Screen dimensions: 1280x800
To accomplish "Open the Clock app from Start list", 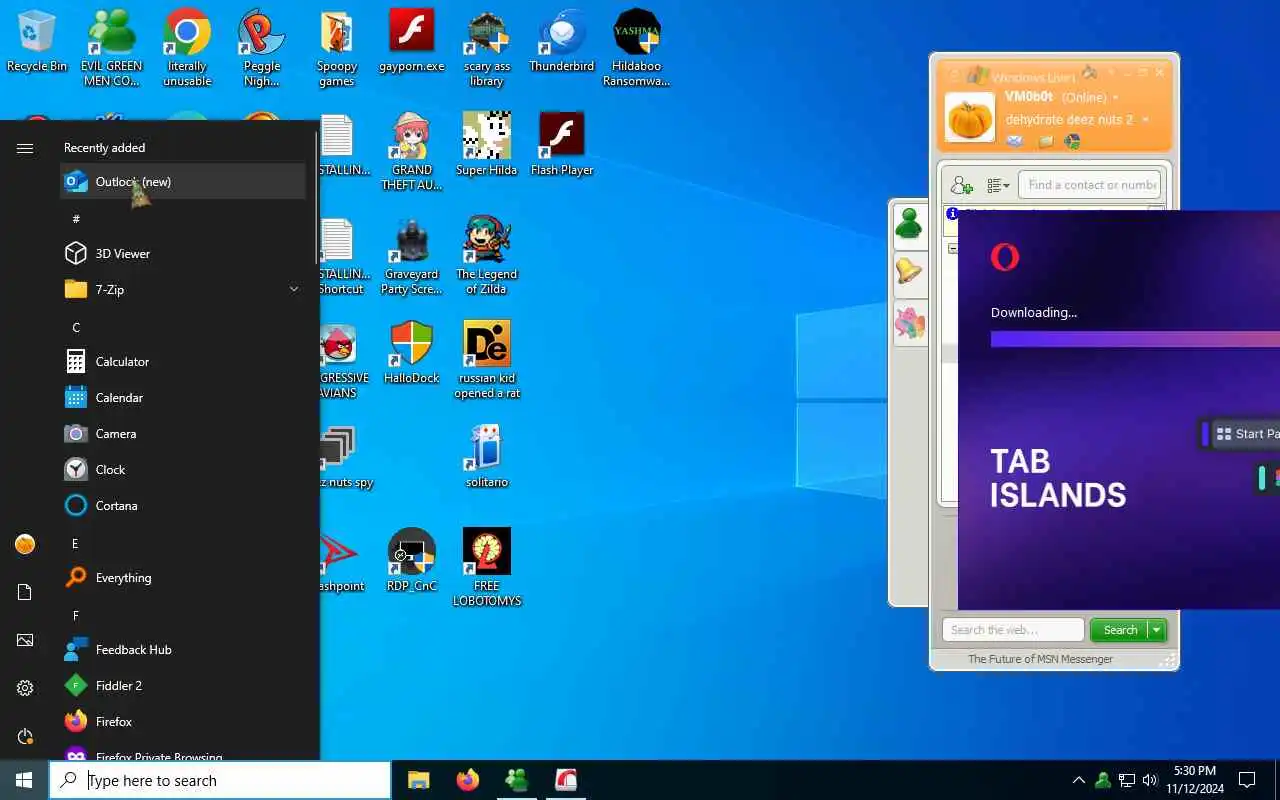I will click(x=183, y=469).
